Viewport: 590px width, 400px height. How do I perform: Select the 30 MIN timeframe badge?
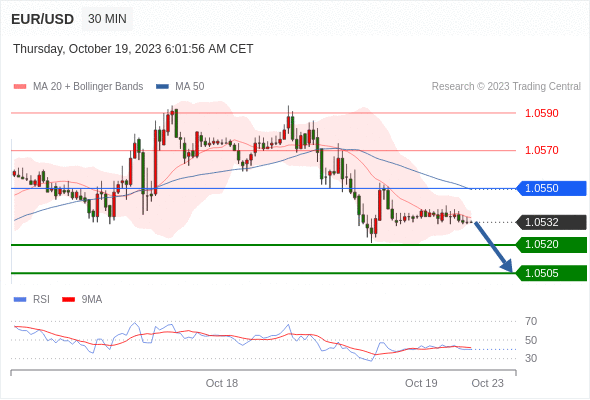107,19
